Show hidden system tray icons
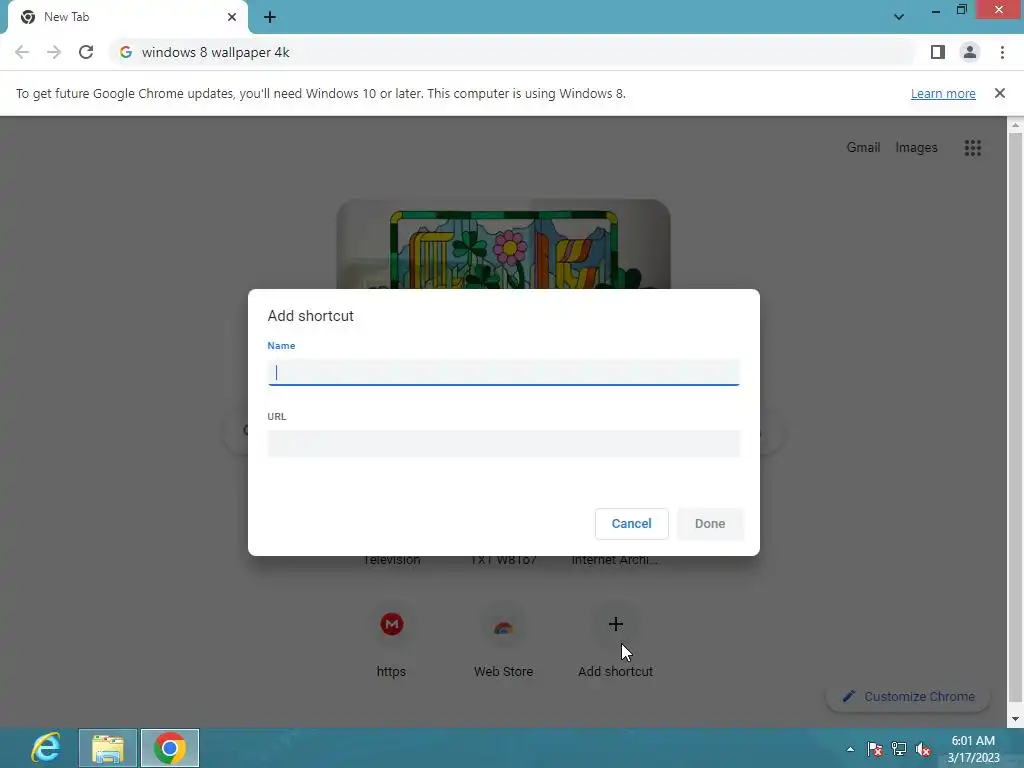Image resolution: width=1024 pixels, height=768 pixels. coord(850,749)
